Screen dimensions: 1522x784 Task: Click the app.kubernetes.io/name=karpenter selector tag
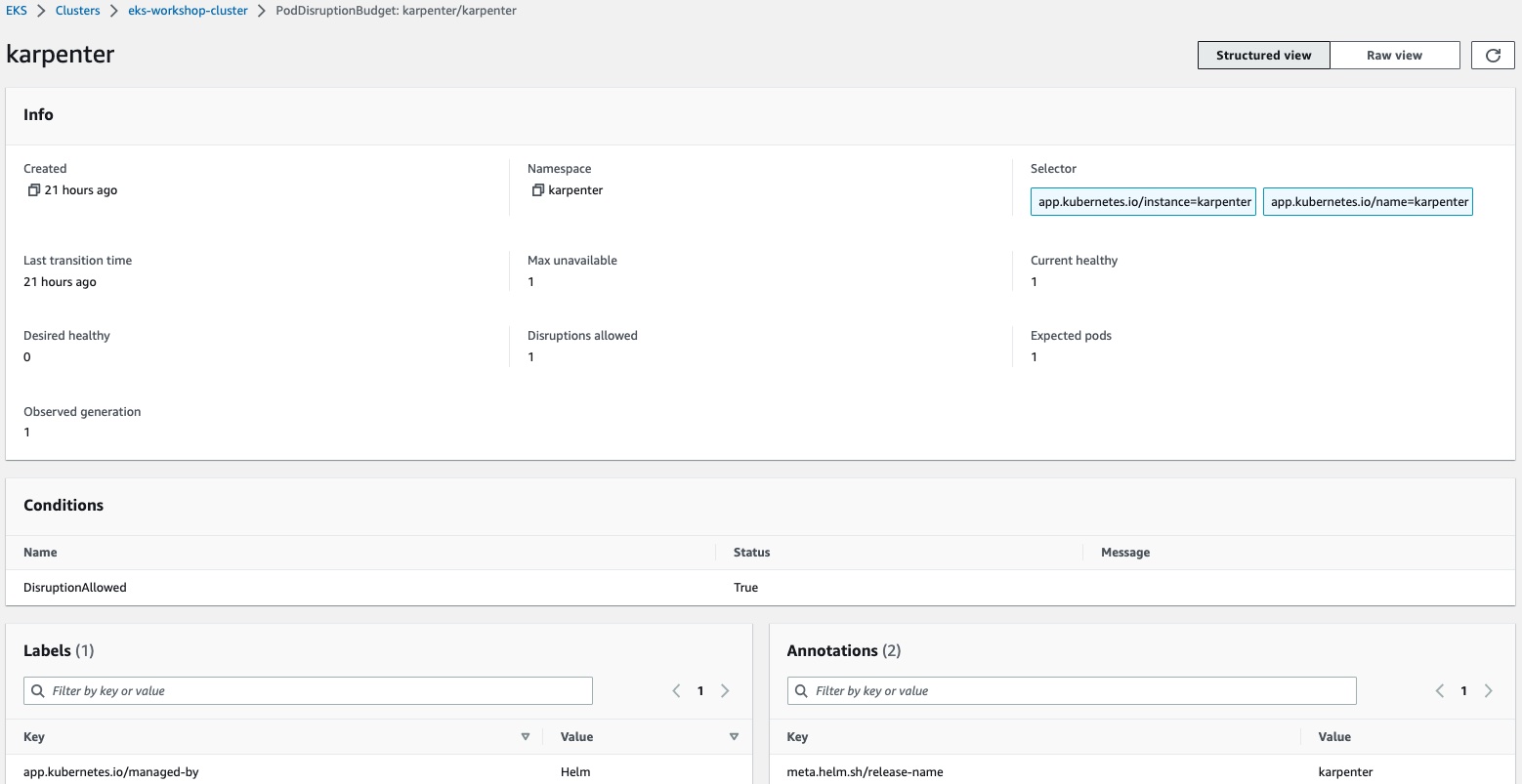point(1368,202)
